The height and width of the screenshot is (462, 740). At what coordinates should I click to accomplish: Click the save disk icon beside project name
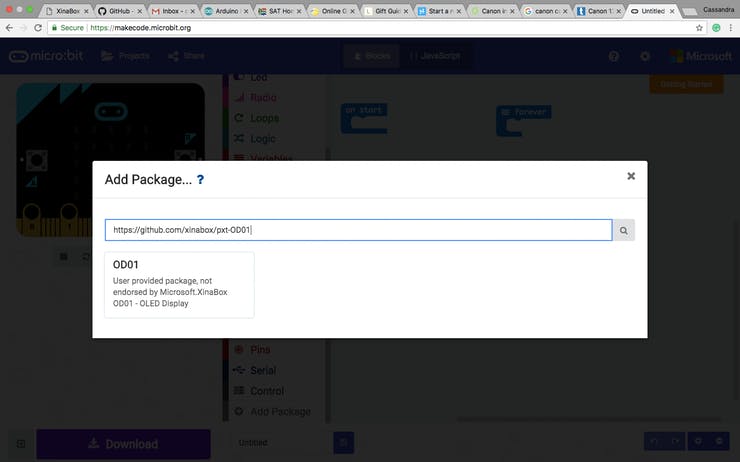click(344, 443)
